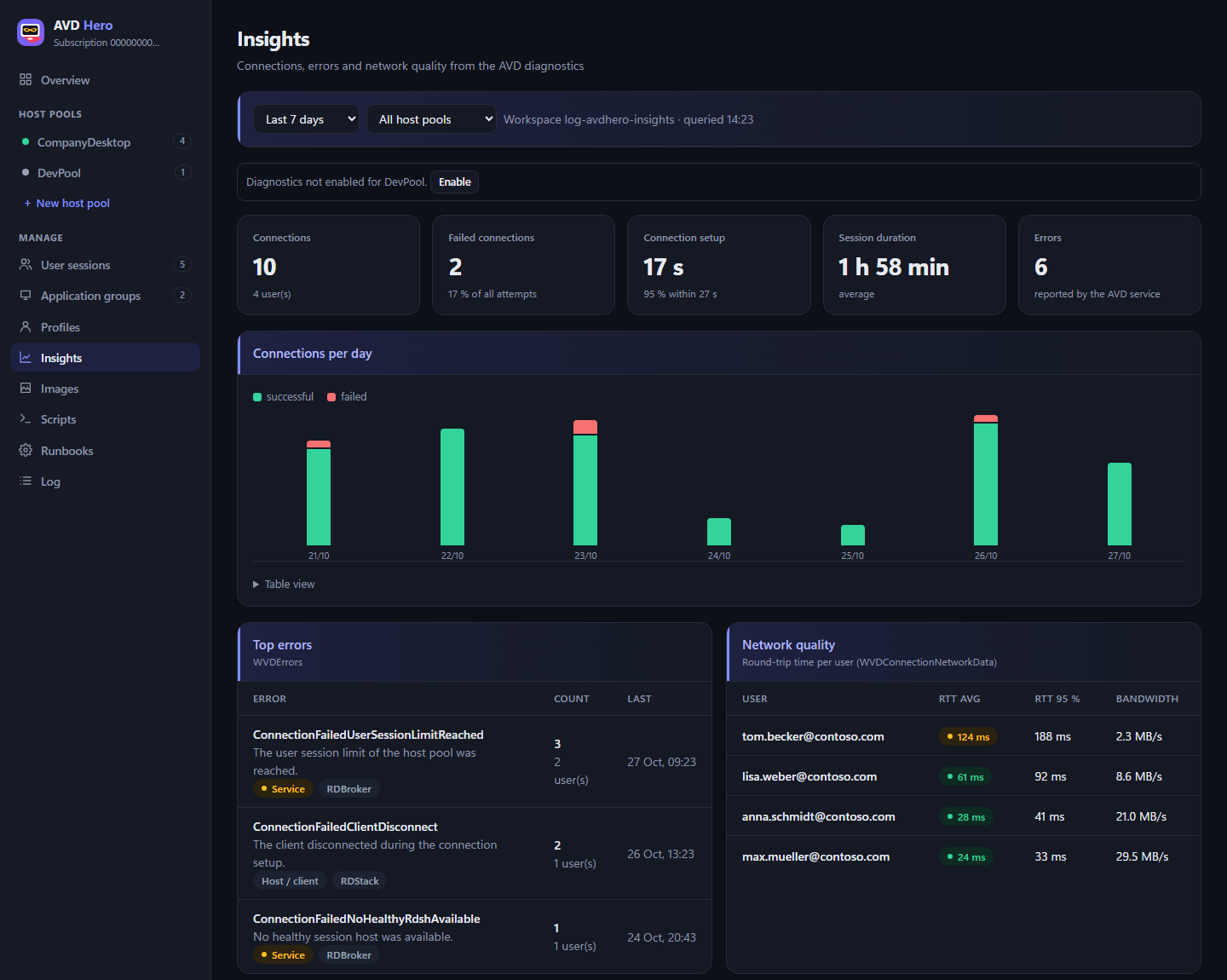Click the Host / client tag
Viewport: 1227px width, 980px height.
click(290, 881)
